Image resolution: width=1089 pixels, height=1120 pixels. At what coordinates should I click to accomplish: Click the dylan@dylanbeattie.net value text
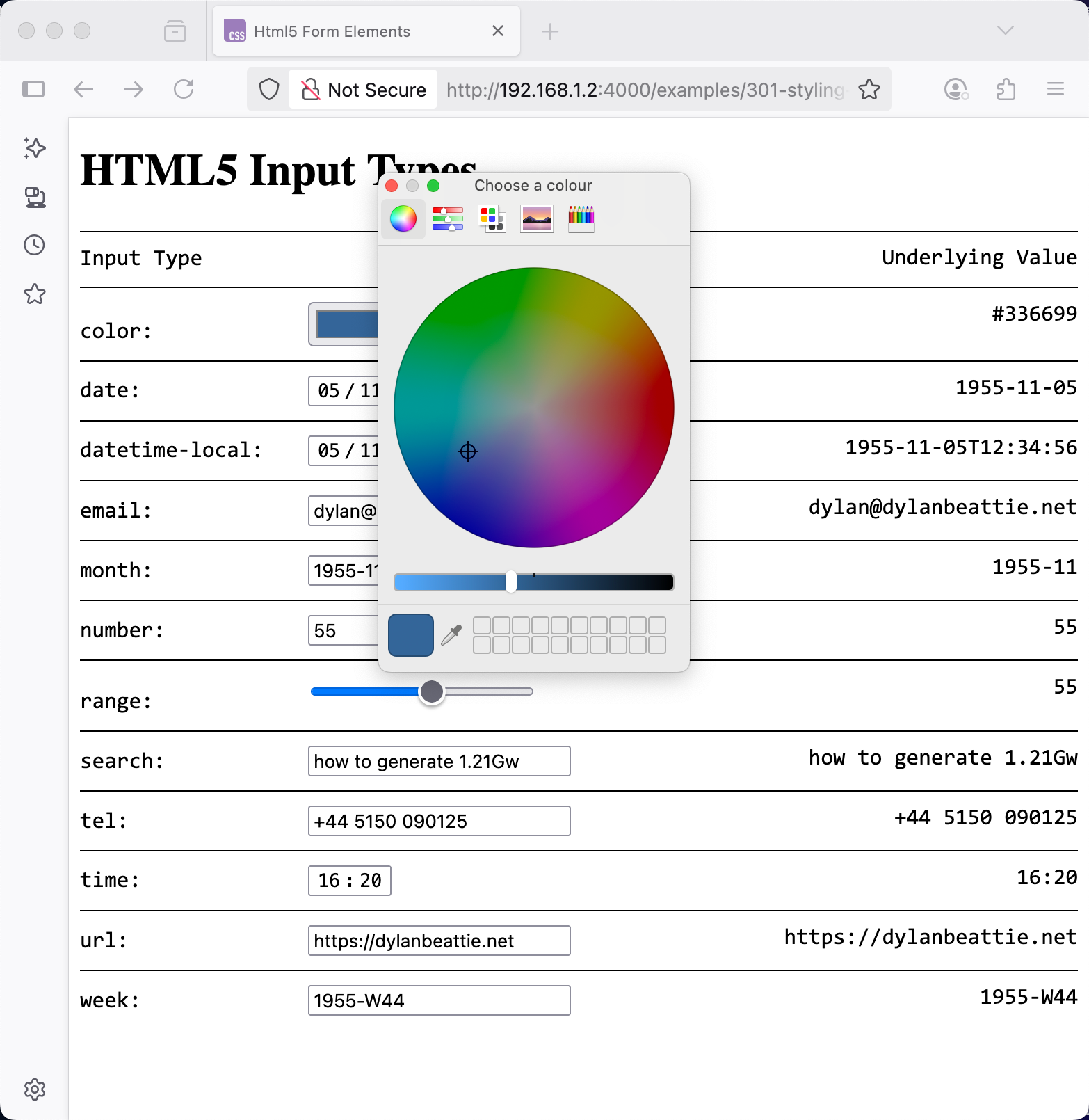coord(943,507)
